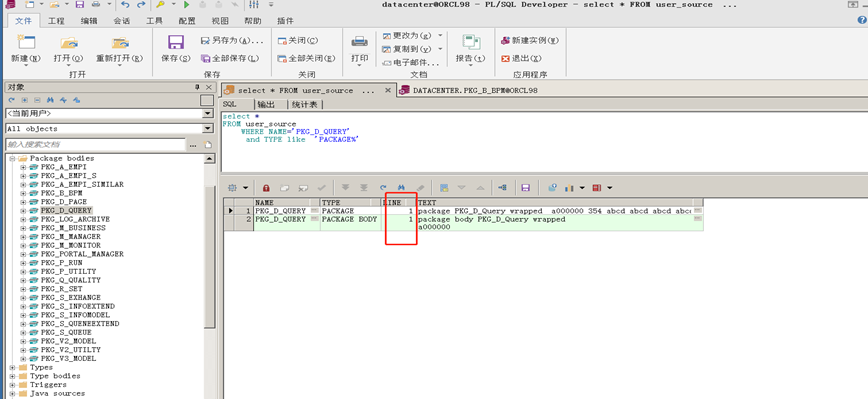This screenshot has height=399, width=868.
Task: Click 关闭(C) in the ribbon
Action: click(298, 40)
